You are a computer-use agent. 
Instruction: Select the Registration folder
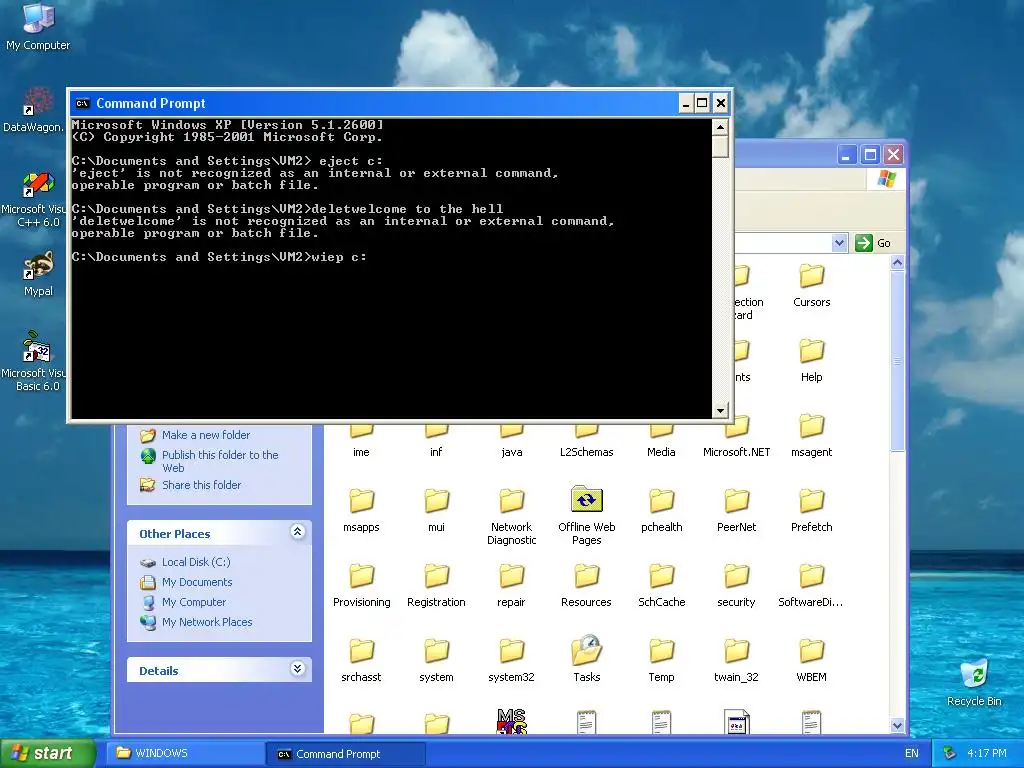coord(436,586)
